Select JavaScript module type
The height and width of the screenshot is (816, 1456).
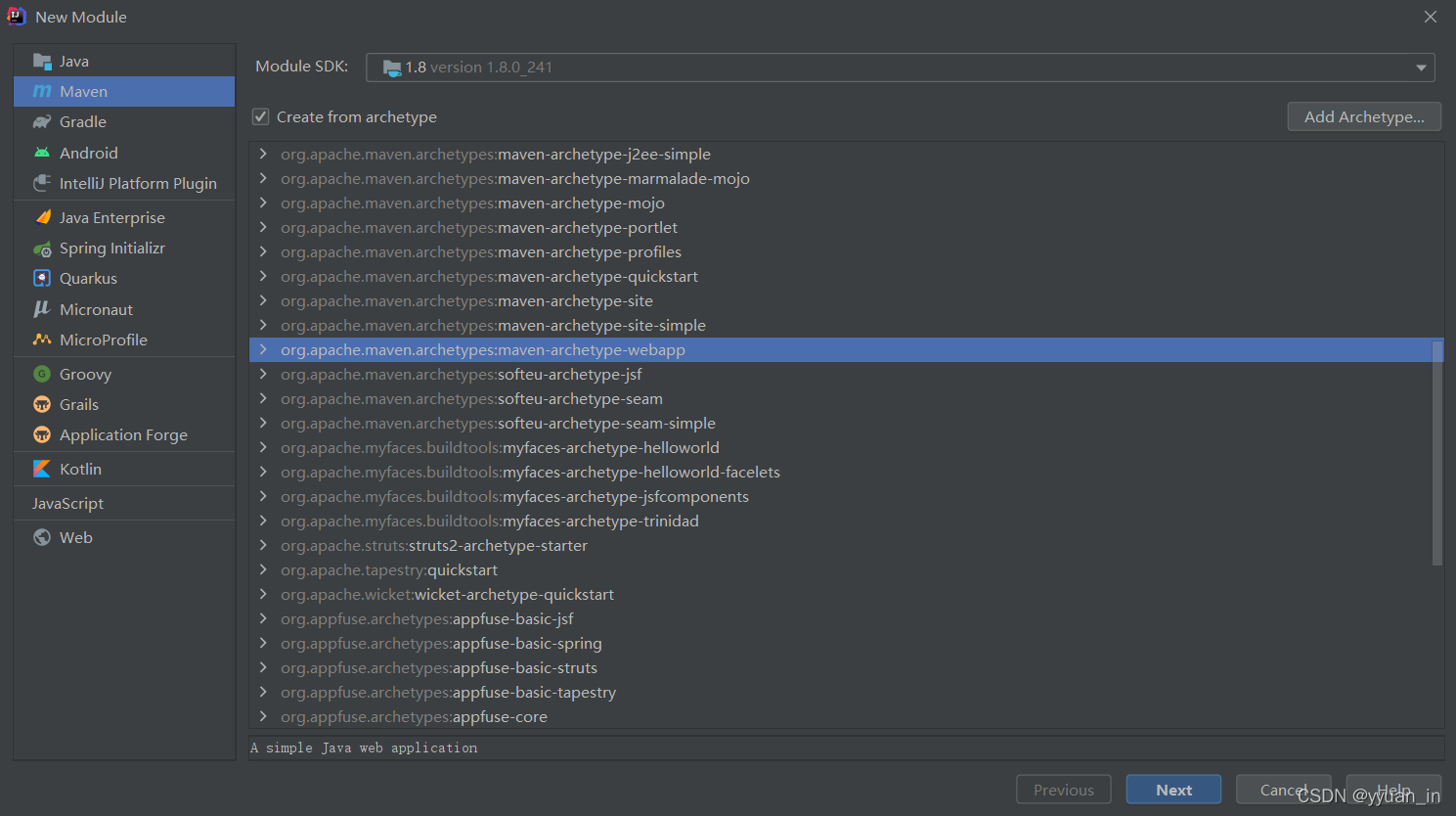click(x=67, y=503)
